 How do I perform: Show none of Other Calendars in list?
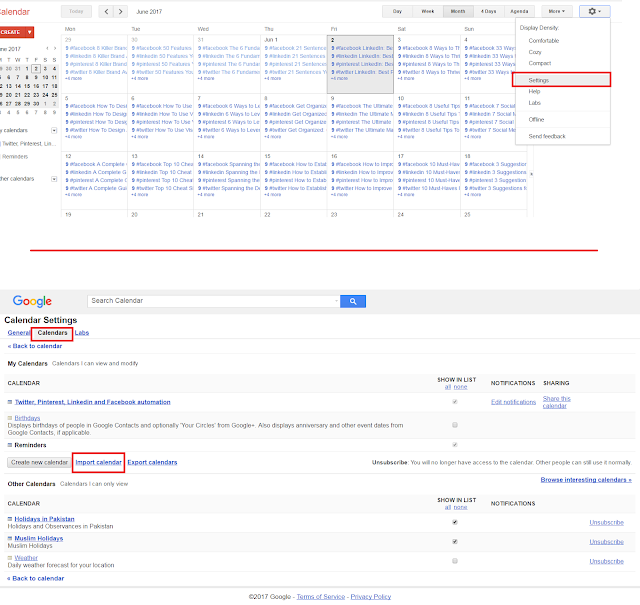460,507
